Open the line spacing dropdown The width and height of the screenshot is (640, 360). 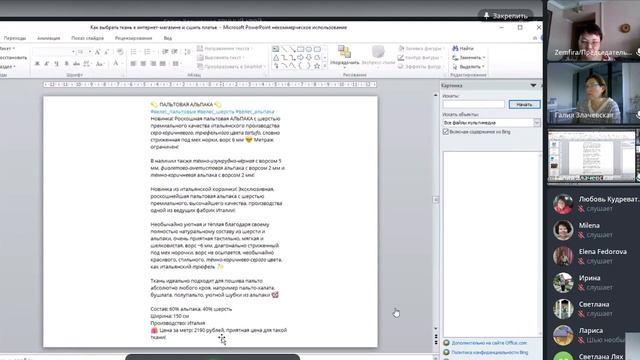pyautogui.click(x=188, y=52)
